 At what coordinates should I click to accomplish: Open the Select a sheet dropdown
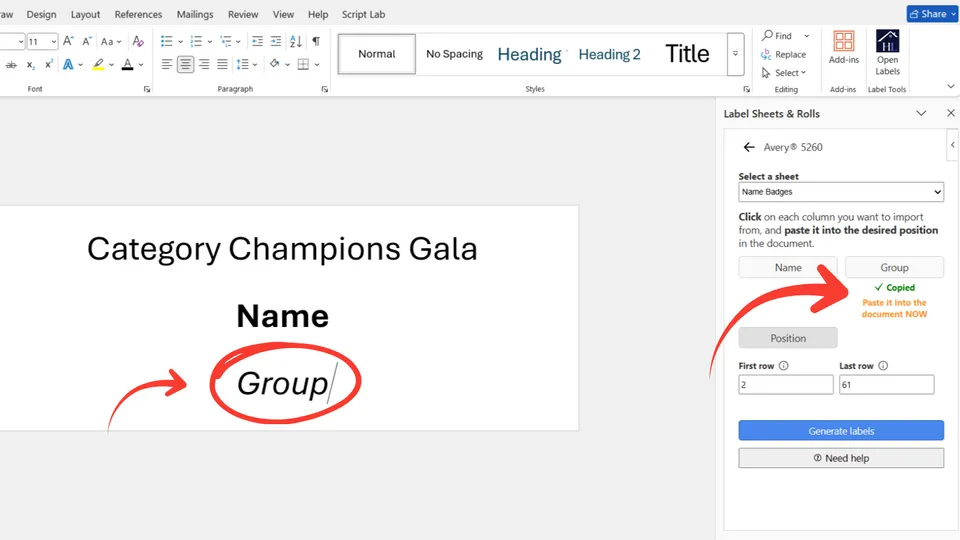[x=841, y=192]
